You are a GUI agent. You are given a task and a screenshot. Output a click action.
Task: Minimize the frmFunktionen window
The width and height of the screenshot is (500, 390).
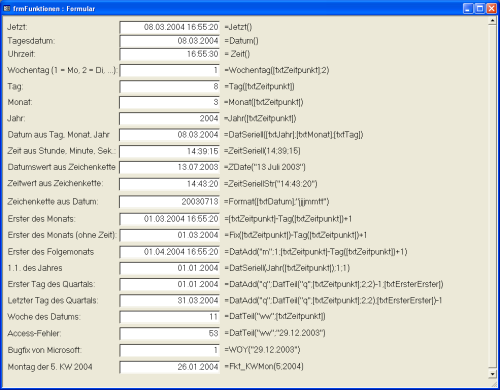coord(468,8)
